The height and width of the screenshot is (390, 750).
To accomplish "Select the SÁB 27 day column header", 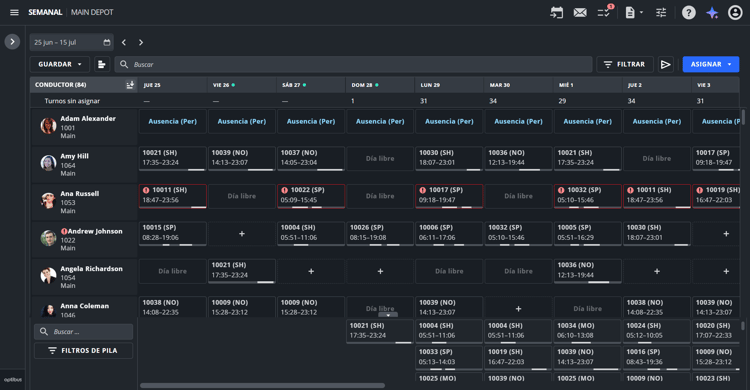I will click(x=311, y=85).
